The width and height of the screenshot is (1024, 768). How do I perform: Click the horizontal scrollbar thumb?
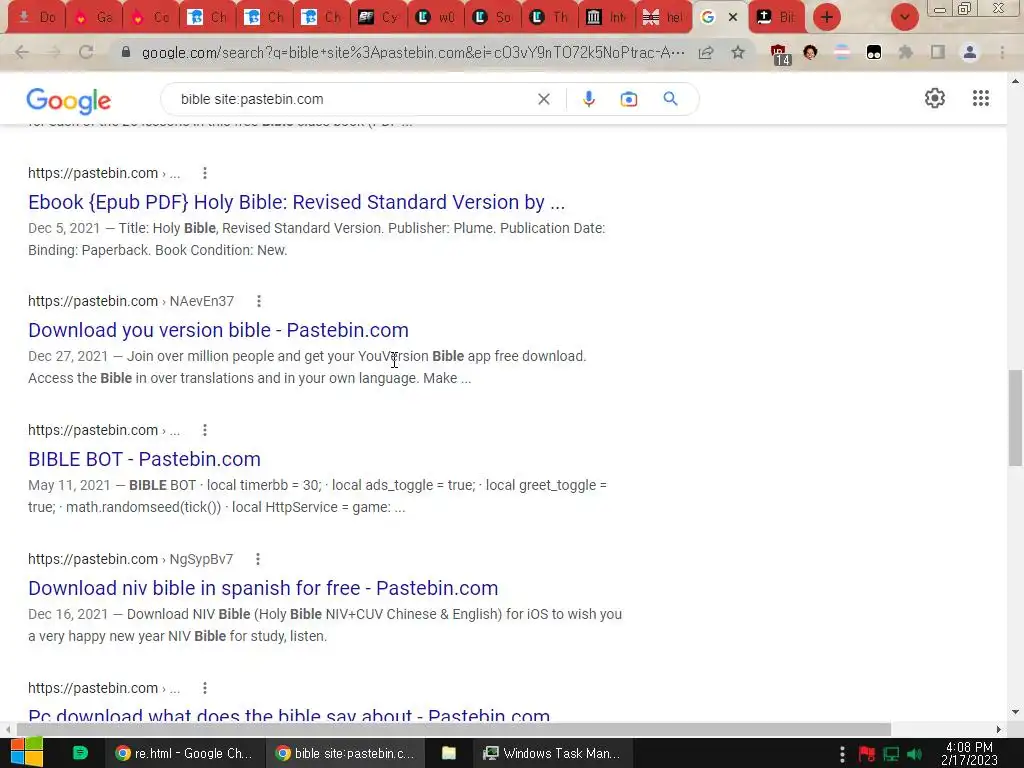click(x=454, y=729)
